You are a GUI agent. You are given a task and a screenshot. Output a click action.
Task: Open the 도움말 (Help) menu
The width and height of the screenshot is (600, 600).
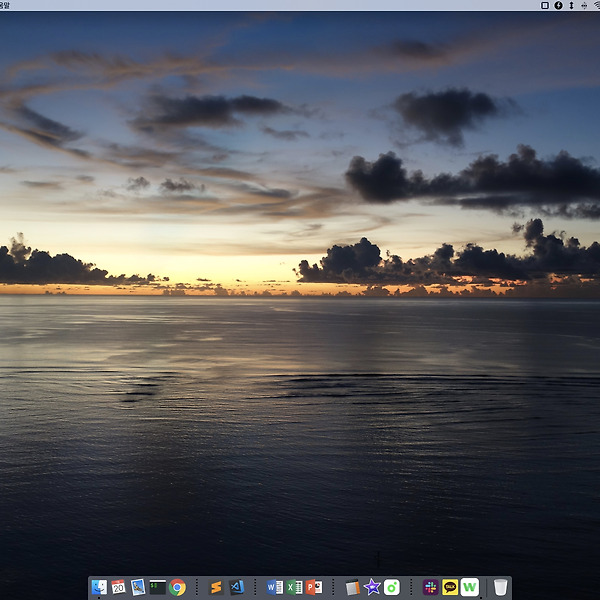coord(4,5)
